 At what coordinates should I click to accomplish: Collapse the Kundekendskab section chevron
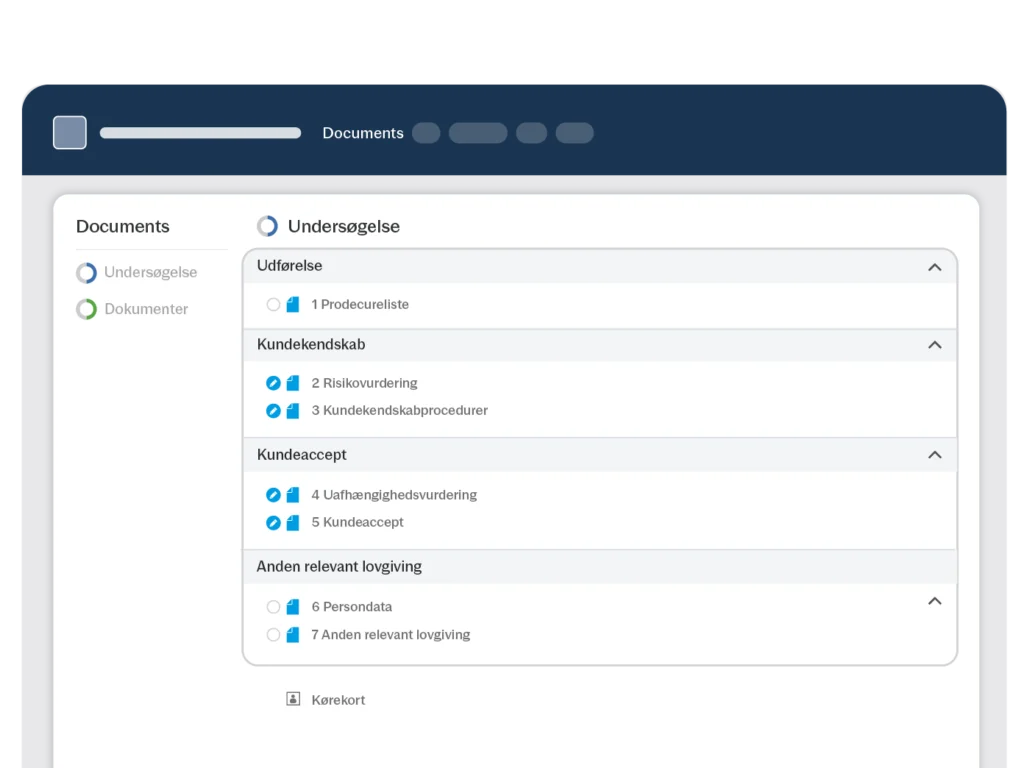934,345
